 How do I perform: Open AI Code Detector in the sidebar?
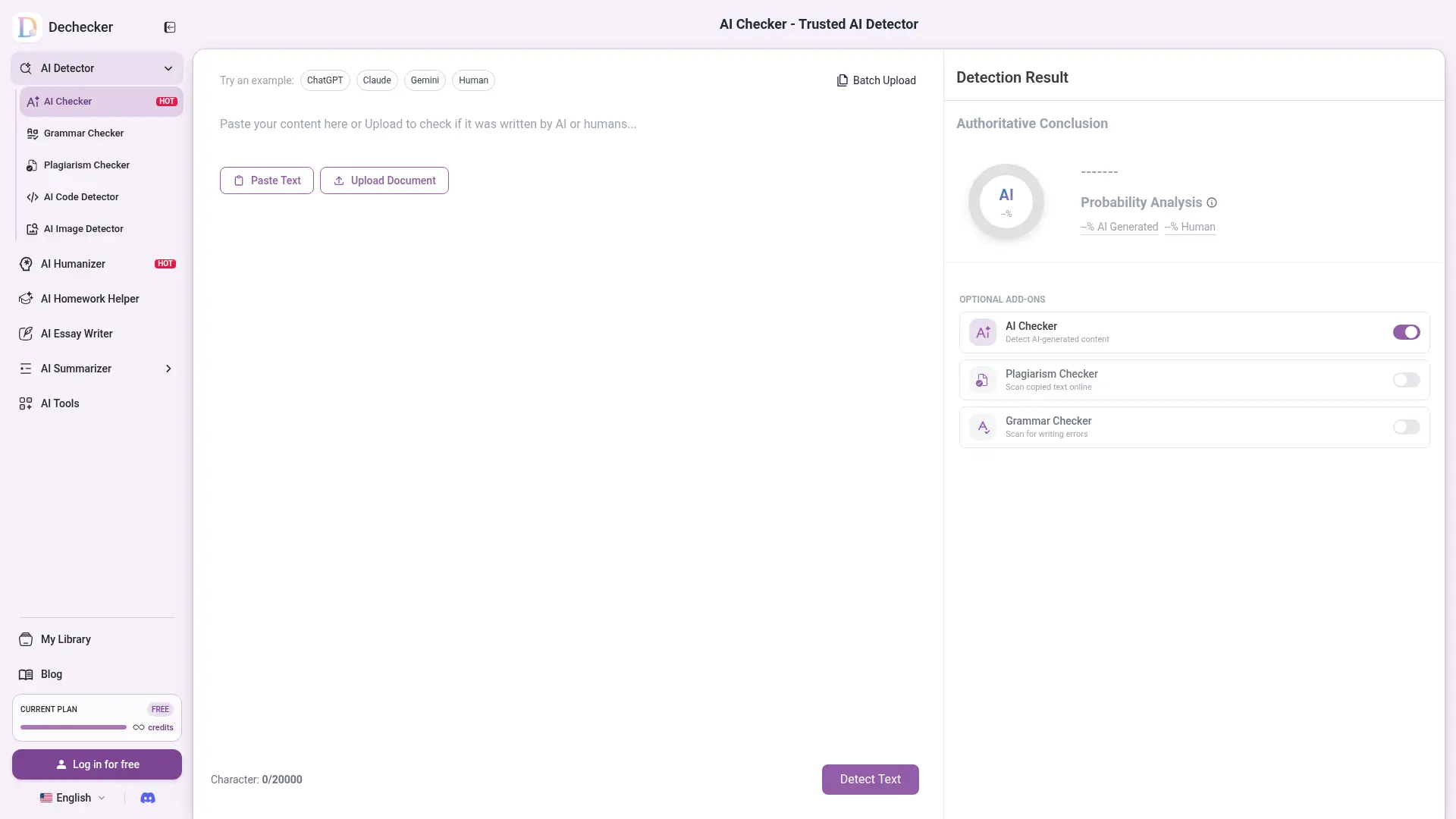tap(102, 197)
